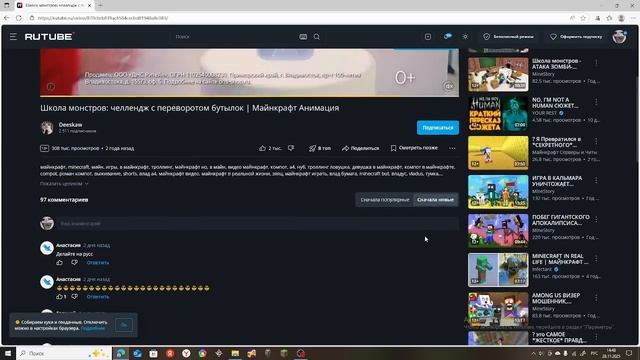Open options for the zombie attack video
Viewport: 640px width, 360px height.
tap(596, 62)
